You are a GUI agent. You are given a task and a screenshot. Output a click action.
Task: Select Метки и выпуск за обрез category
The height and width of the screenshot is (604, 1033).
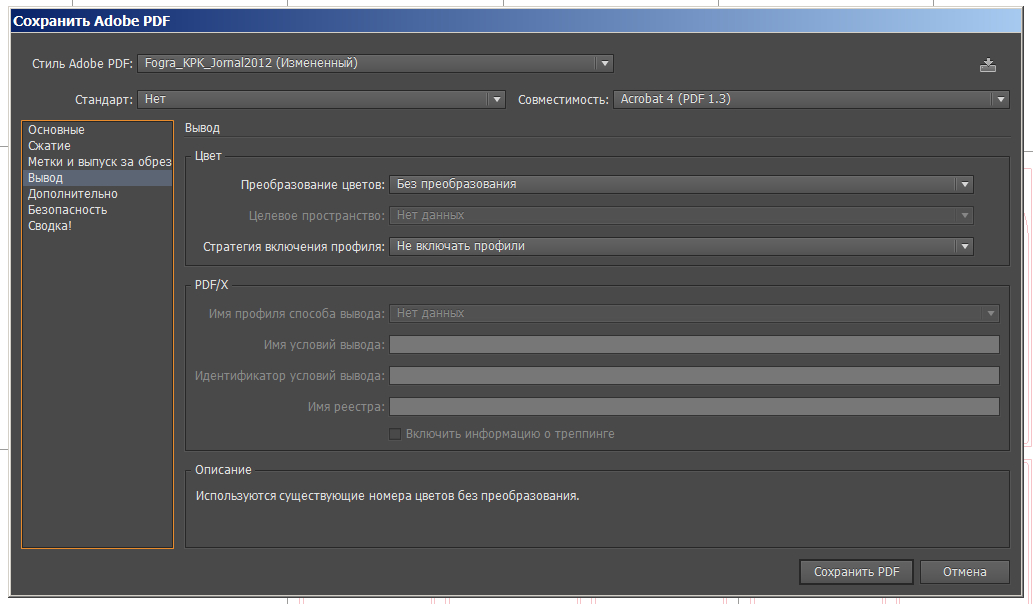(x=99, y=162)
